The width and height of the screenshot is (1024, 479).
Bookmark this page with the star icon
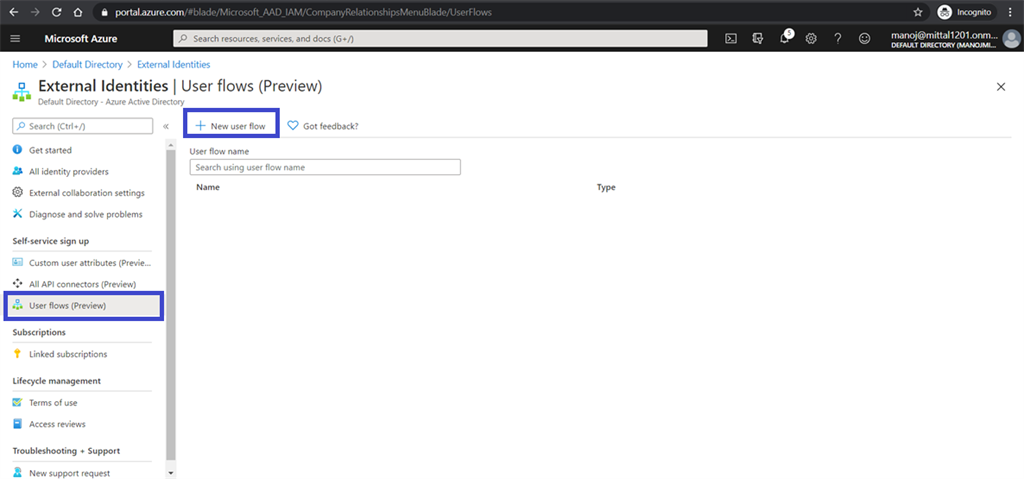[x=918, y=12]
